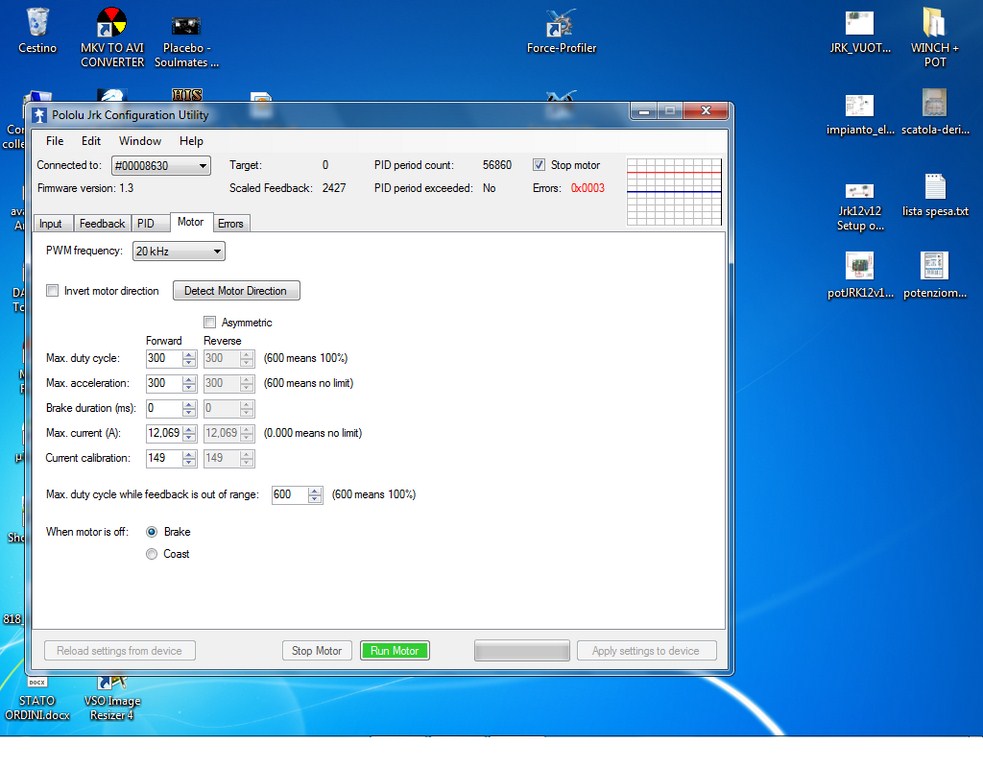Click Reload settings from device button

(x=120, y=651)
